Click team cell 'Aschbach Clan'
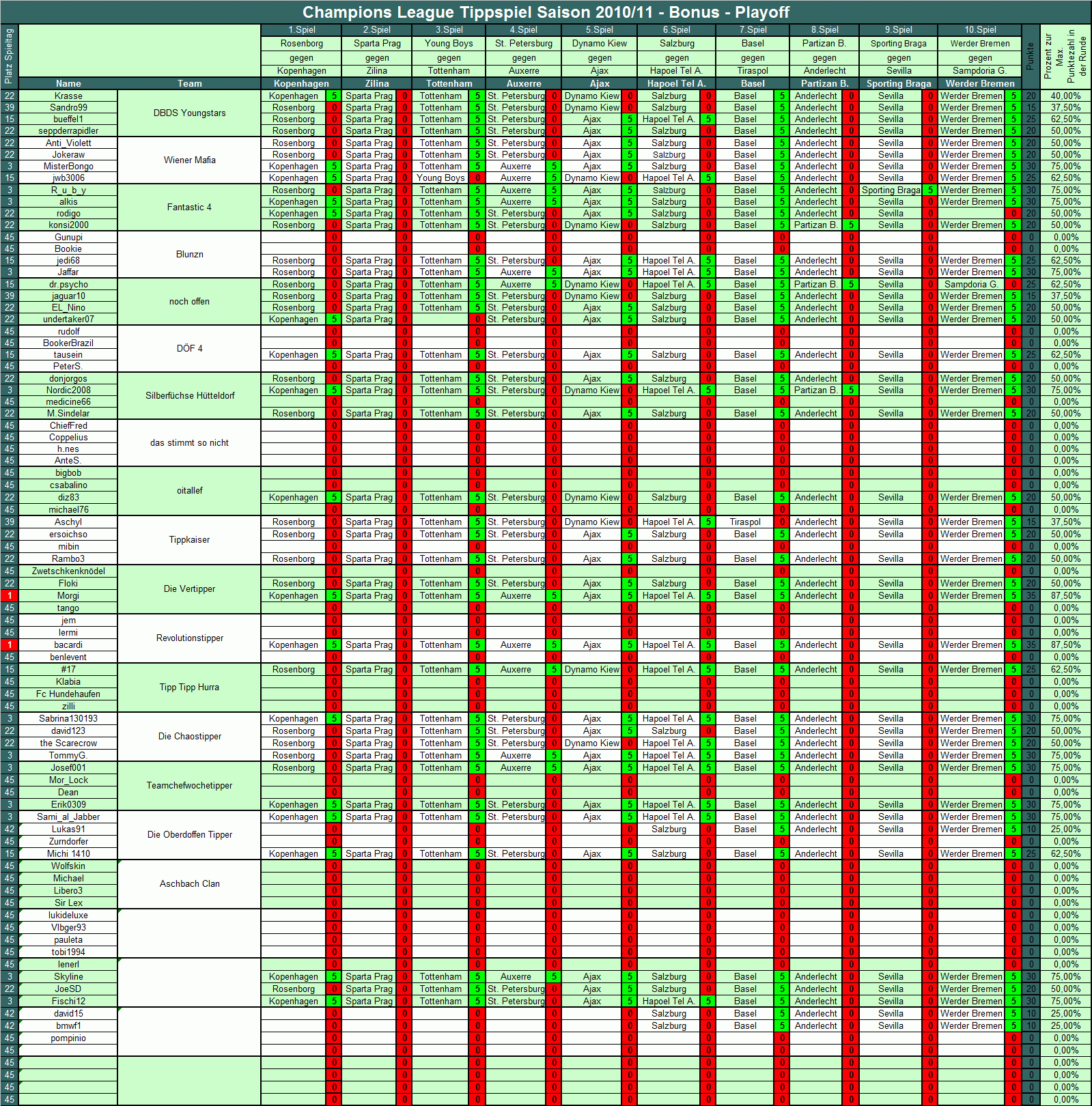This screenshot has height=1106, width=1092. coord(189,884)
